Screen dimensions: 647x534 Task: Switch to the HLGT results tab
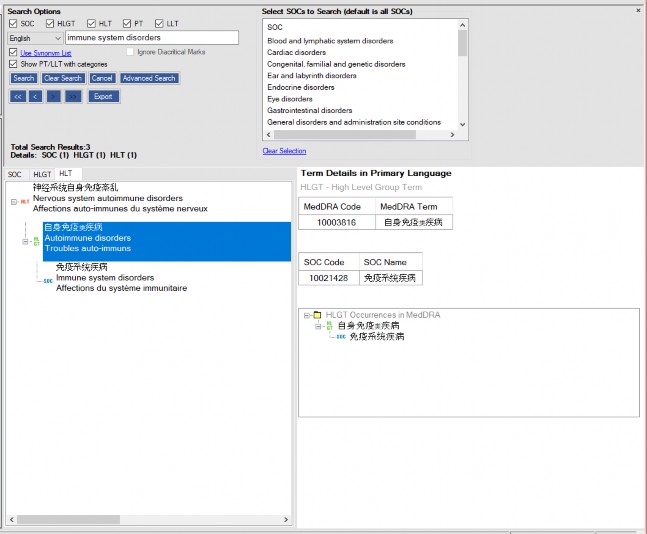42,174
